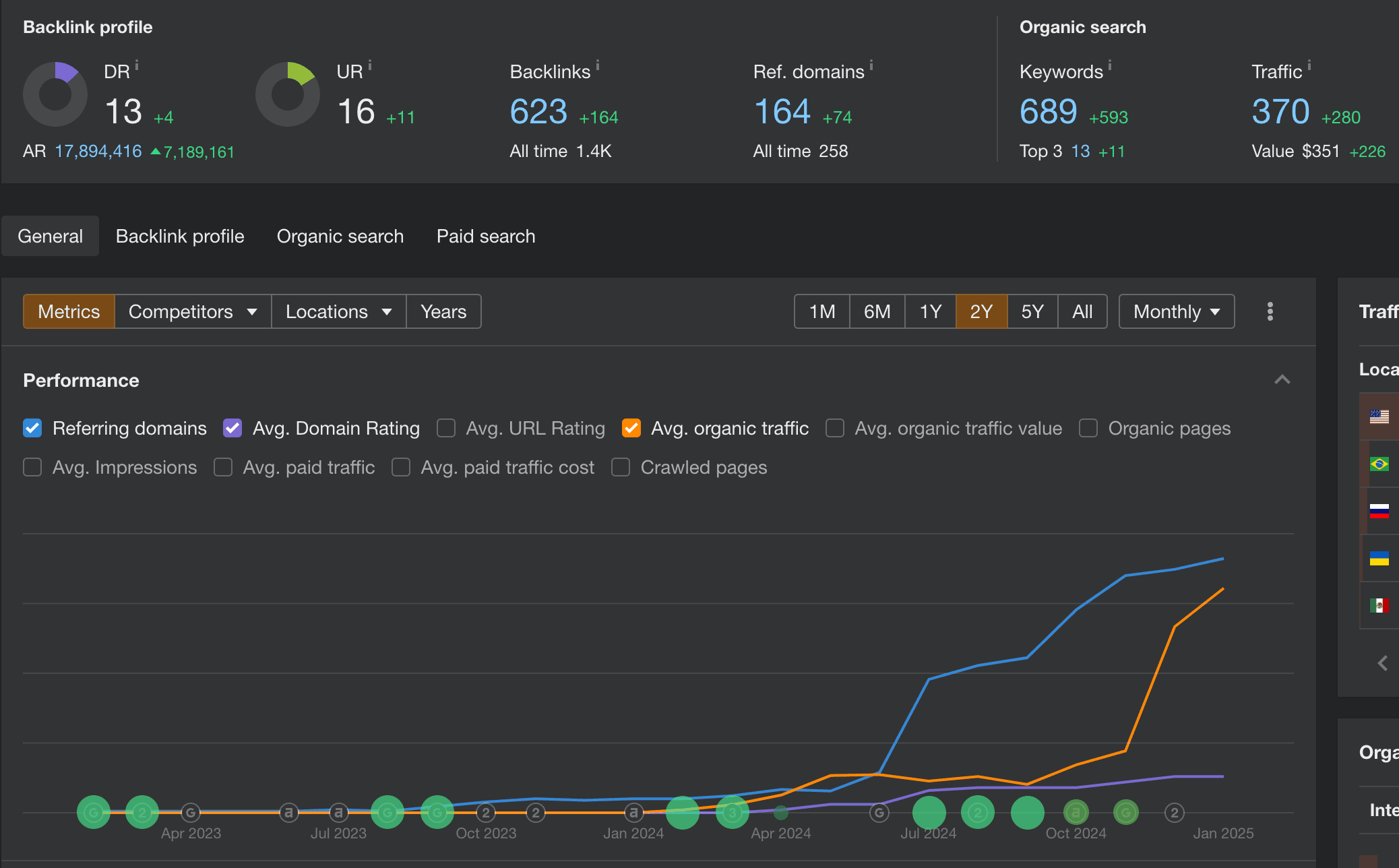This screenshot has height=868, width=1399.
Task: Select the Mexico flag location
Action: tap(1379, 605)
